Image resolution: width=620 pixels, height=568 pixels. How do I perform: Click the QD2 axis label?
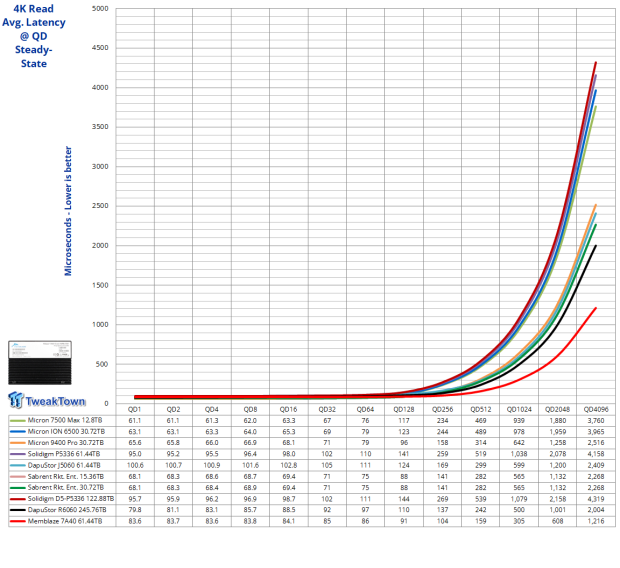pos(173,409)
